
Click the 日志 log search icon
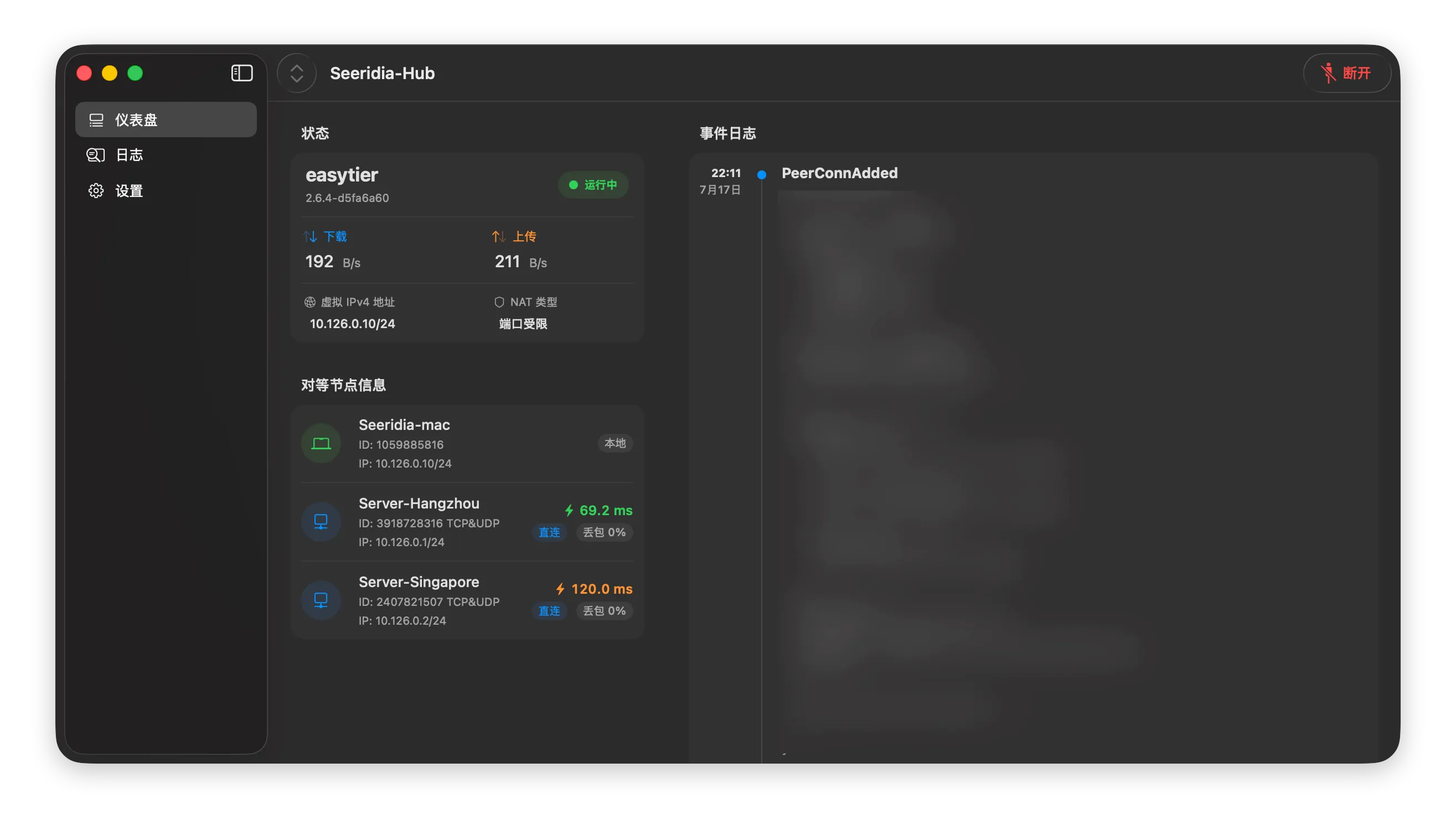coord(96,155)
